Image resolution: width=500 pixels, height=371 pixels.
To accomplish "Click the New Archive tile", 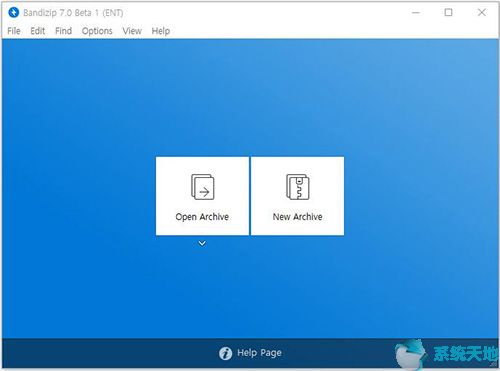I will (297, 196).
